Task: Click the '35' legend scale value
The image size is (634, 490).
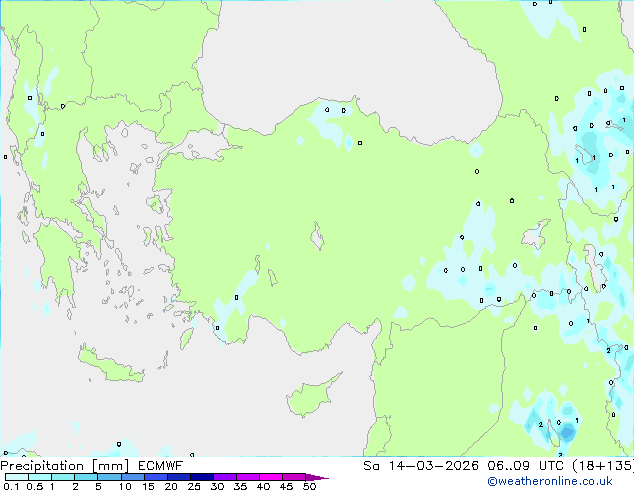Action: pos(240,486)
